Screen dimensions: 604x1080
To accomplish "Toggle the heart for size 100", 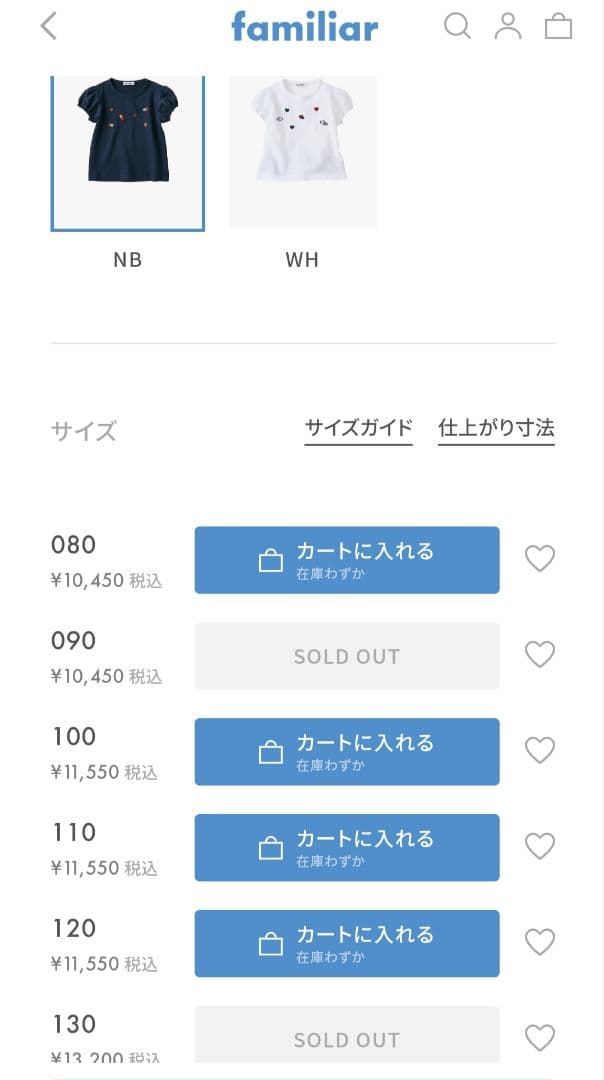I will point(540,750).
